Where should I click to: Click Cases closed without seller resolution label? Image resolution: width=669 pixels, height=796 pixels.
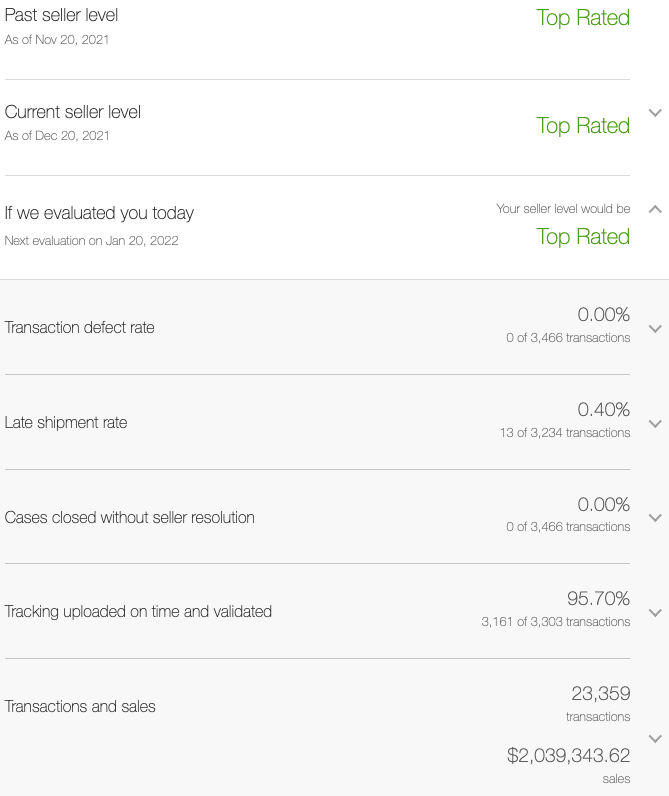tap(129, 517)
